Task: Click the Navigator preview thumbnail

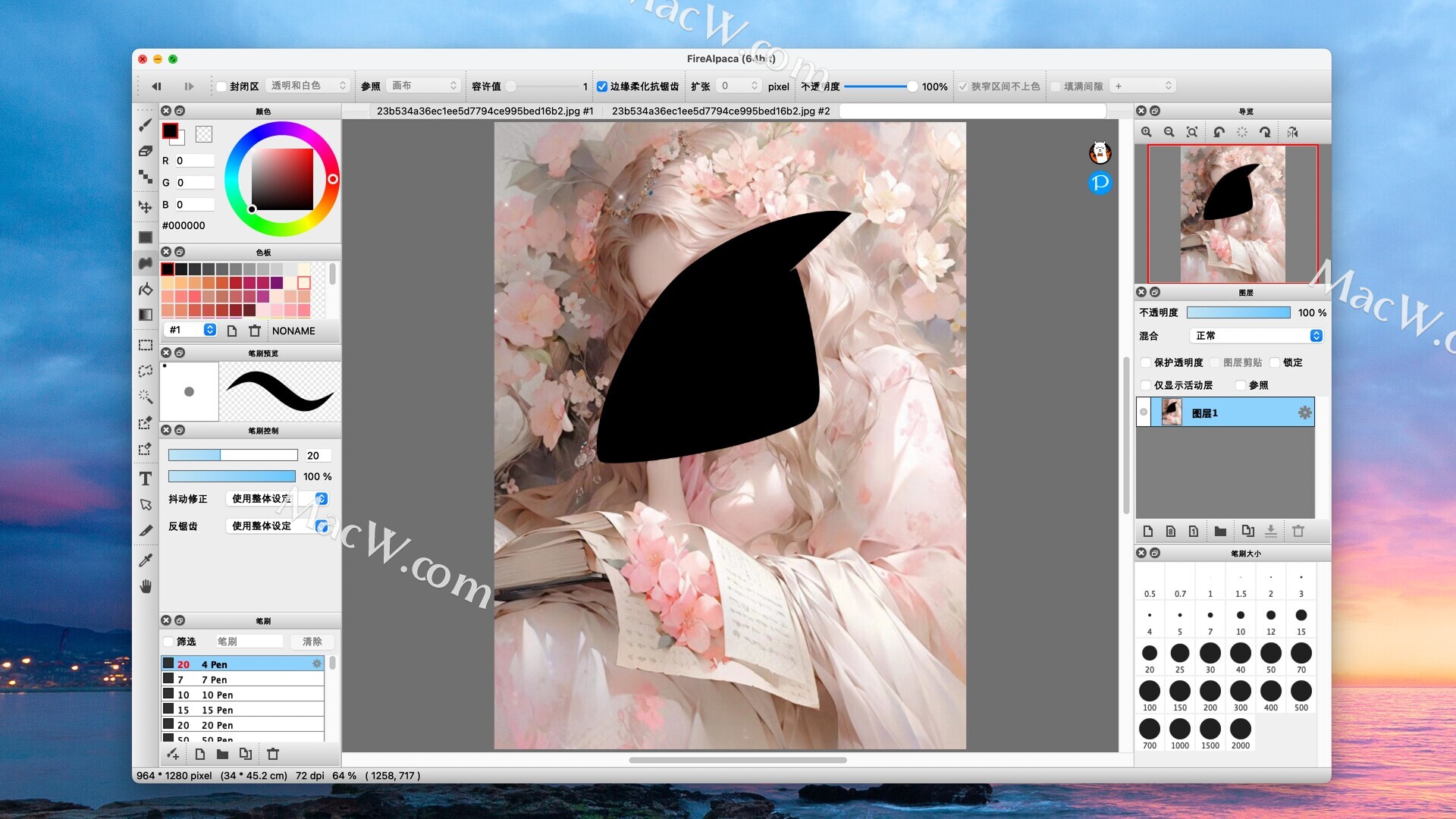Action: pyautogui.click(x=1232, y=214)
